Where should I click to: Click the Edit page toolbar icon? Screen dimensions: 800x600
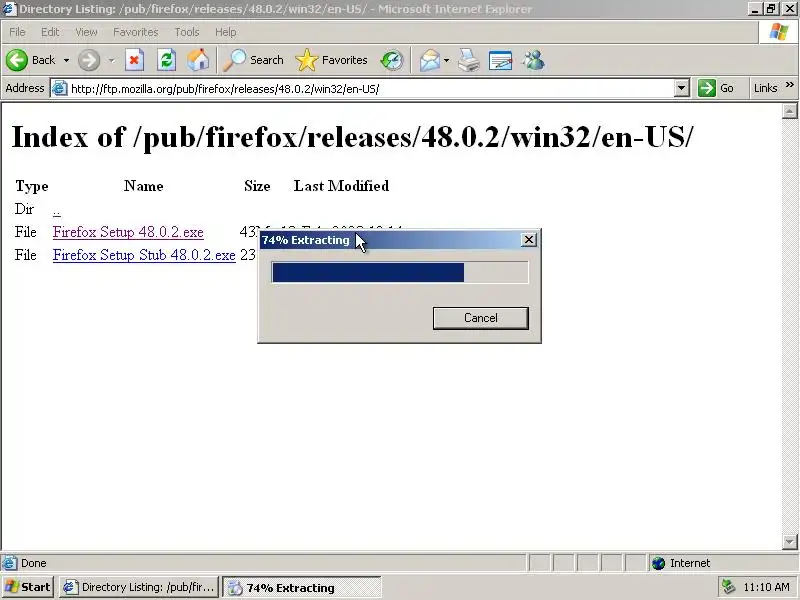click(500, 60)
